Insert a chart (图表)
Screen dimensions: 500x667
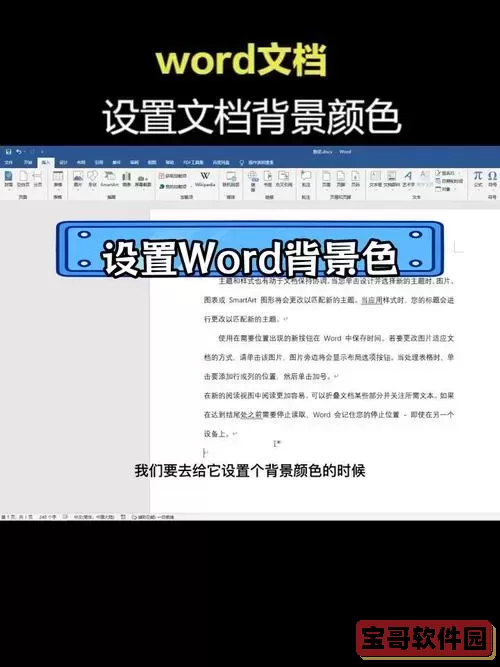[x=126, y=180]
